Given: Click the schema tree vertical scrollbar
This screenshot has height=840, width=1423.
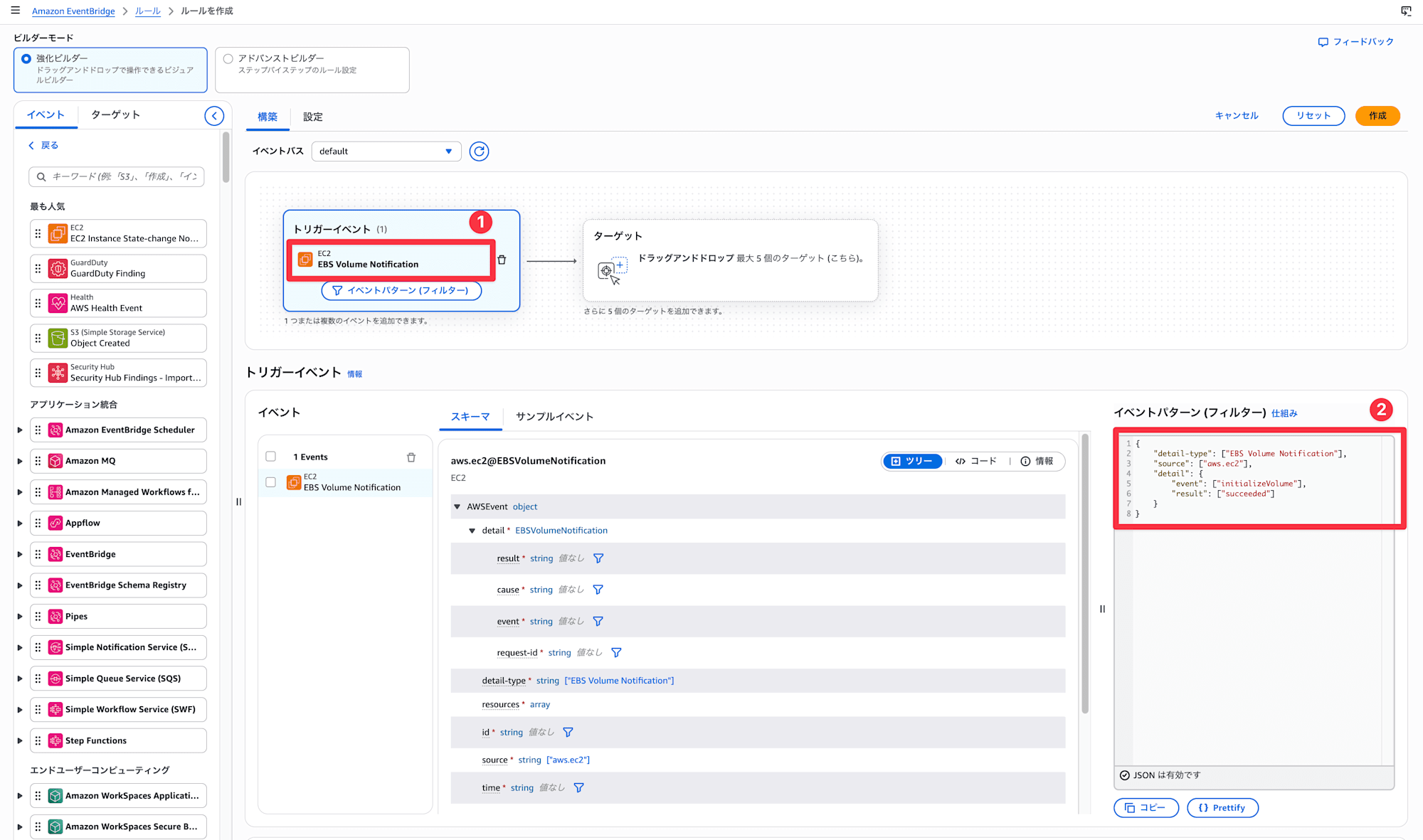Looking at the screenshot, I should pos(1085,573).
